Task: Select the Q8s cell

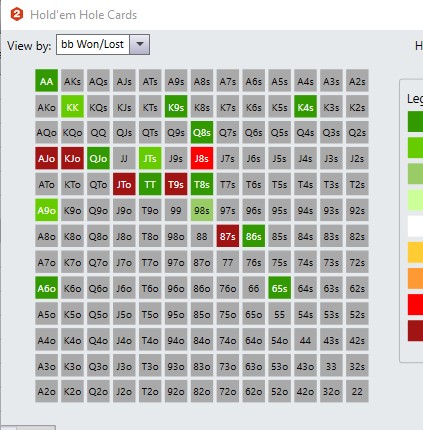Action: pos(202,133)
